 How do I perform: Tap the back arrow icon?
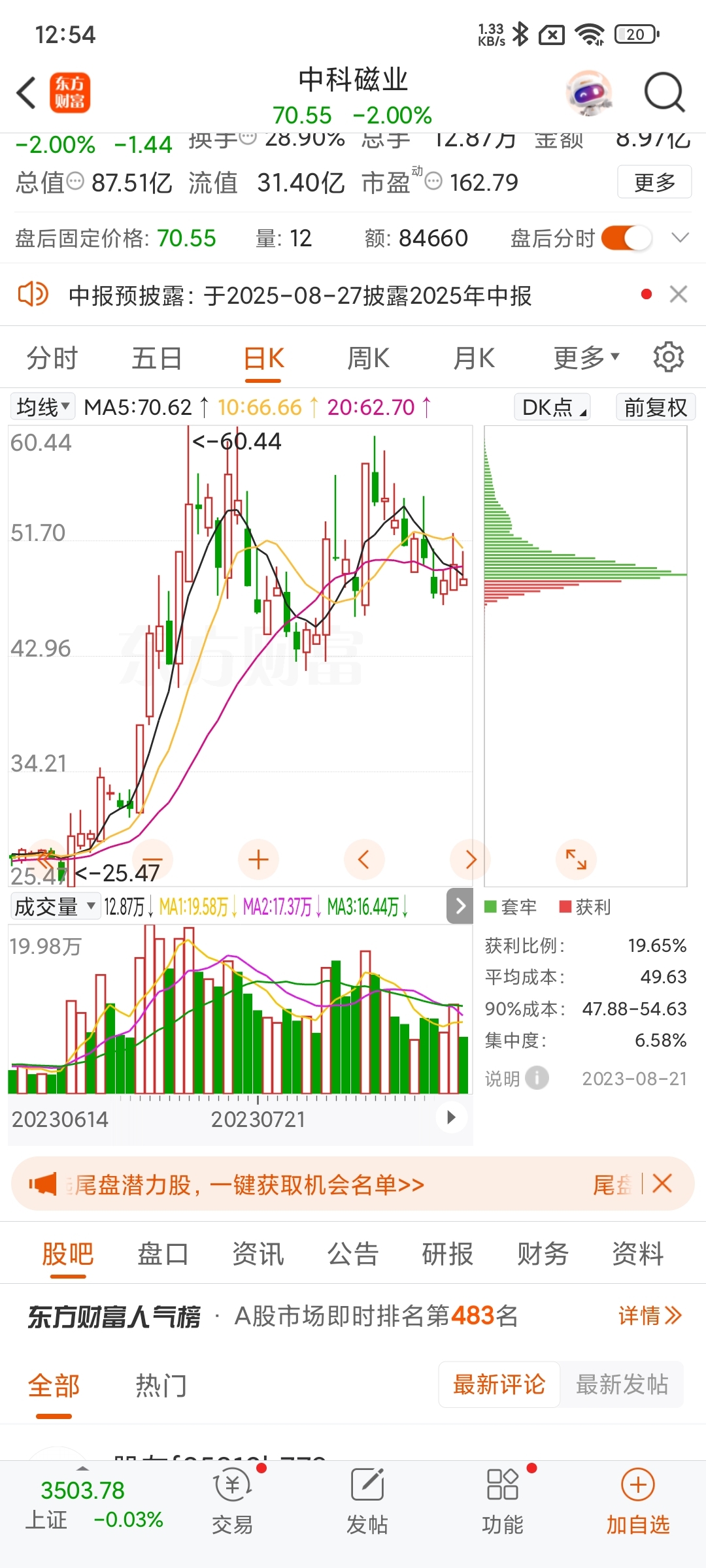pyautogui.click(x=26, y=93)
